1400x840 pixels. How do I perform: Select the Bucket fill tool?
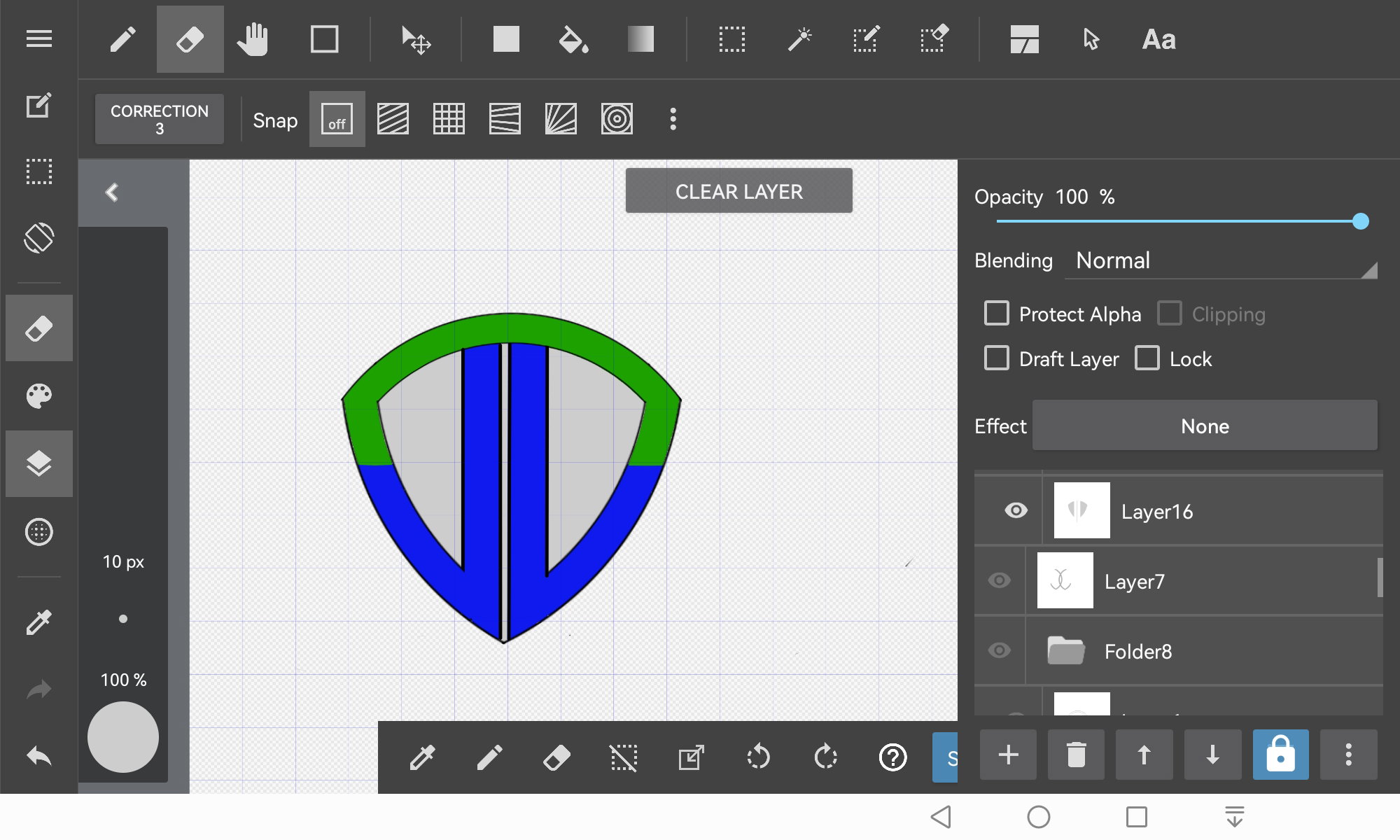573,39
